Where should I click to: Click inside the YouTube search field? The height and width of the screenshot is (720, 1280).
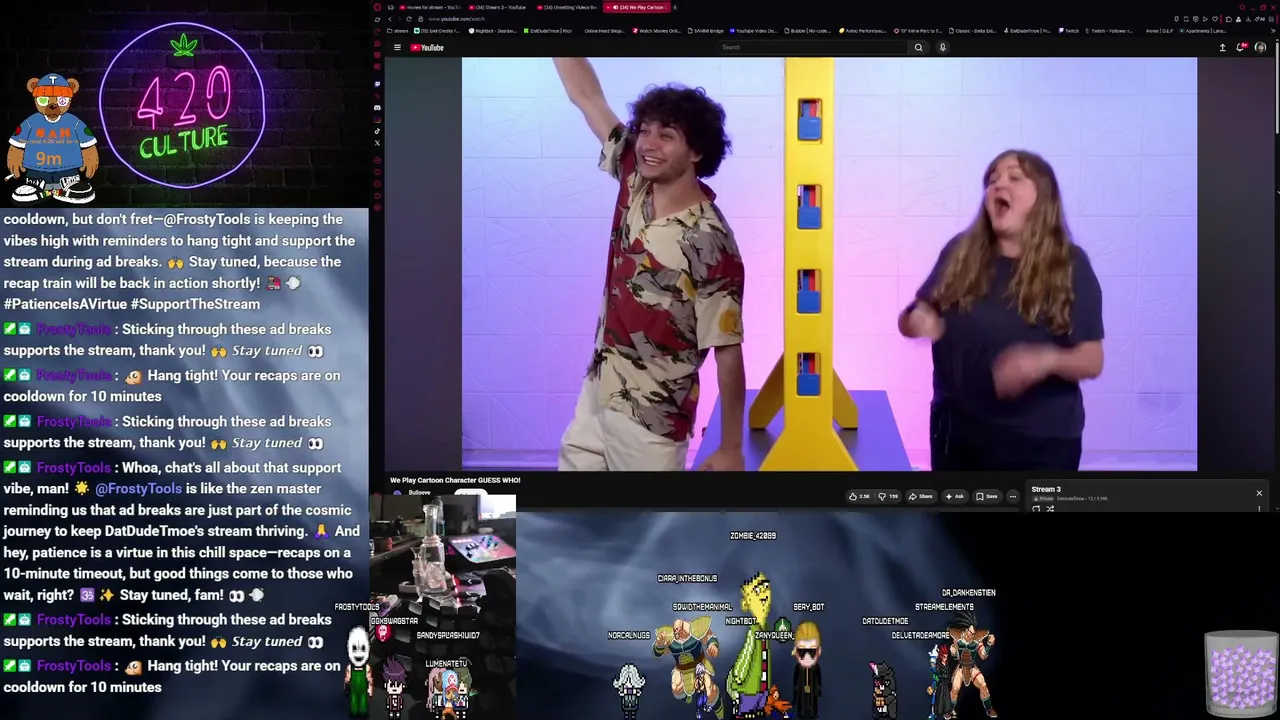[x=814, y=47]
